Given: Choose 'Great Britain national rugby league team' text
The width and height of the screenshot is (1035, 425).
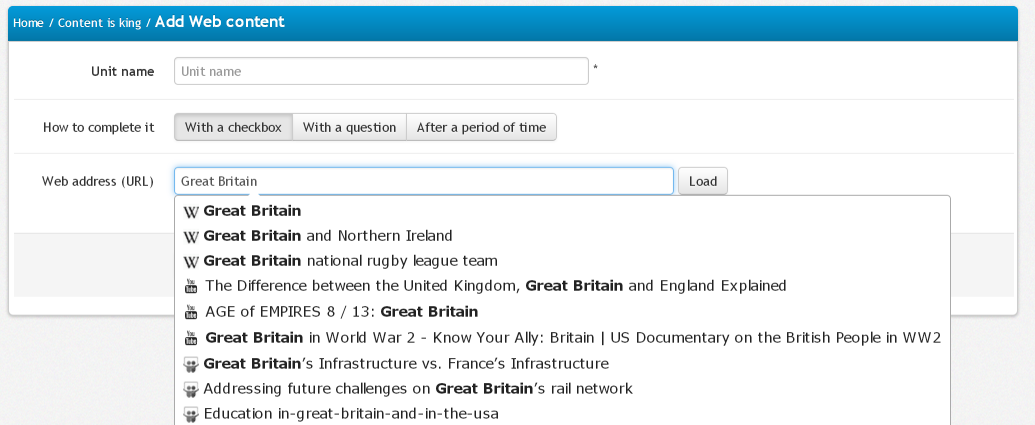Looking at the screenshot, I should pos(350,261).
